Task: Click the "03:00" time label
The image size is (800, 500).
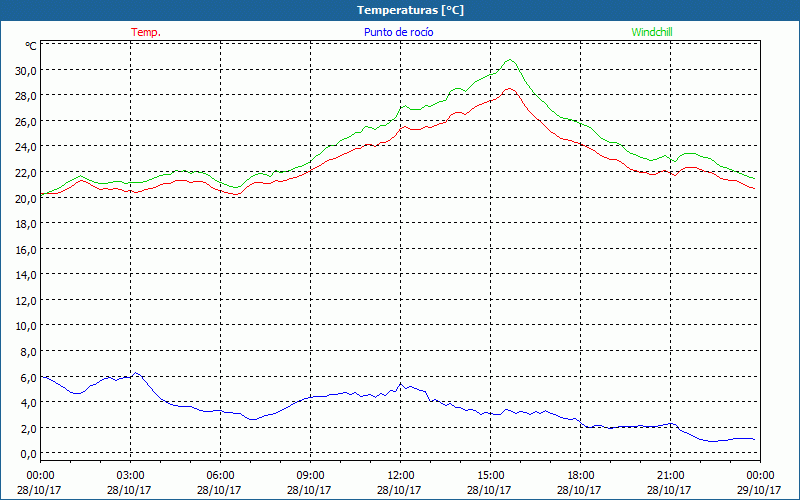Action: [x=131, y=476]
